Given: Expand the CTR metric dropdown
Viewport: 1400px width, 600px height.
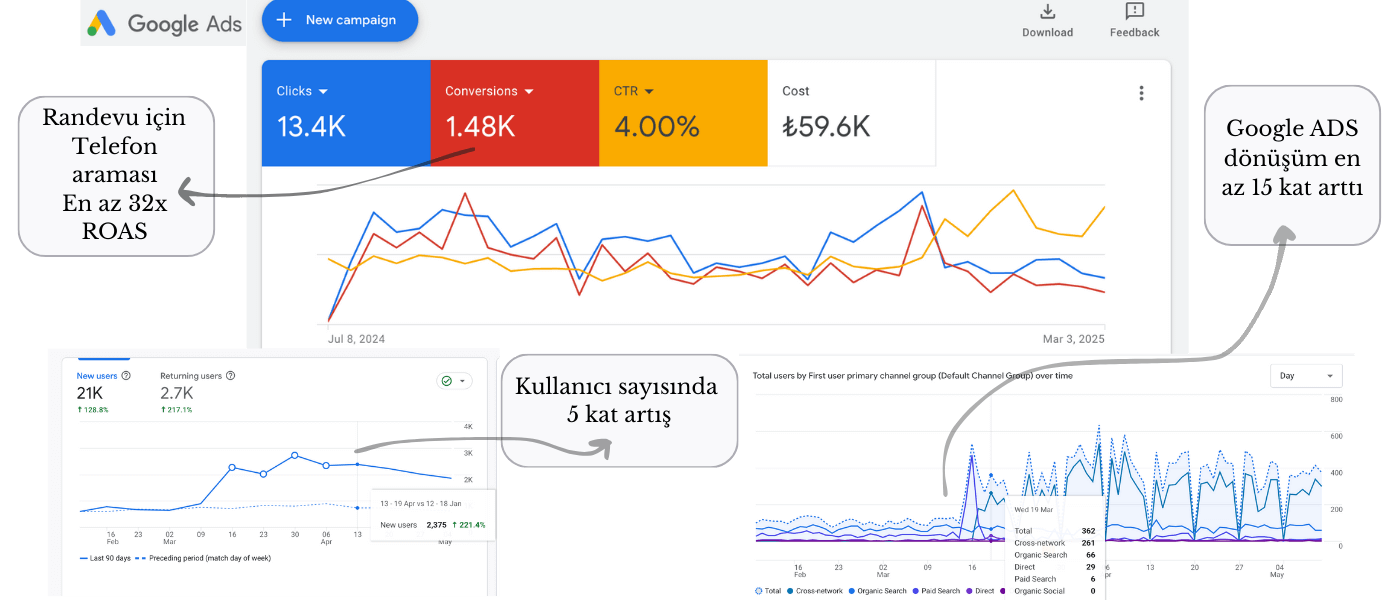Looking at the screenshot, I should 649,91.
